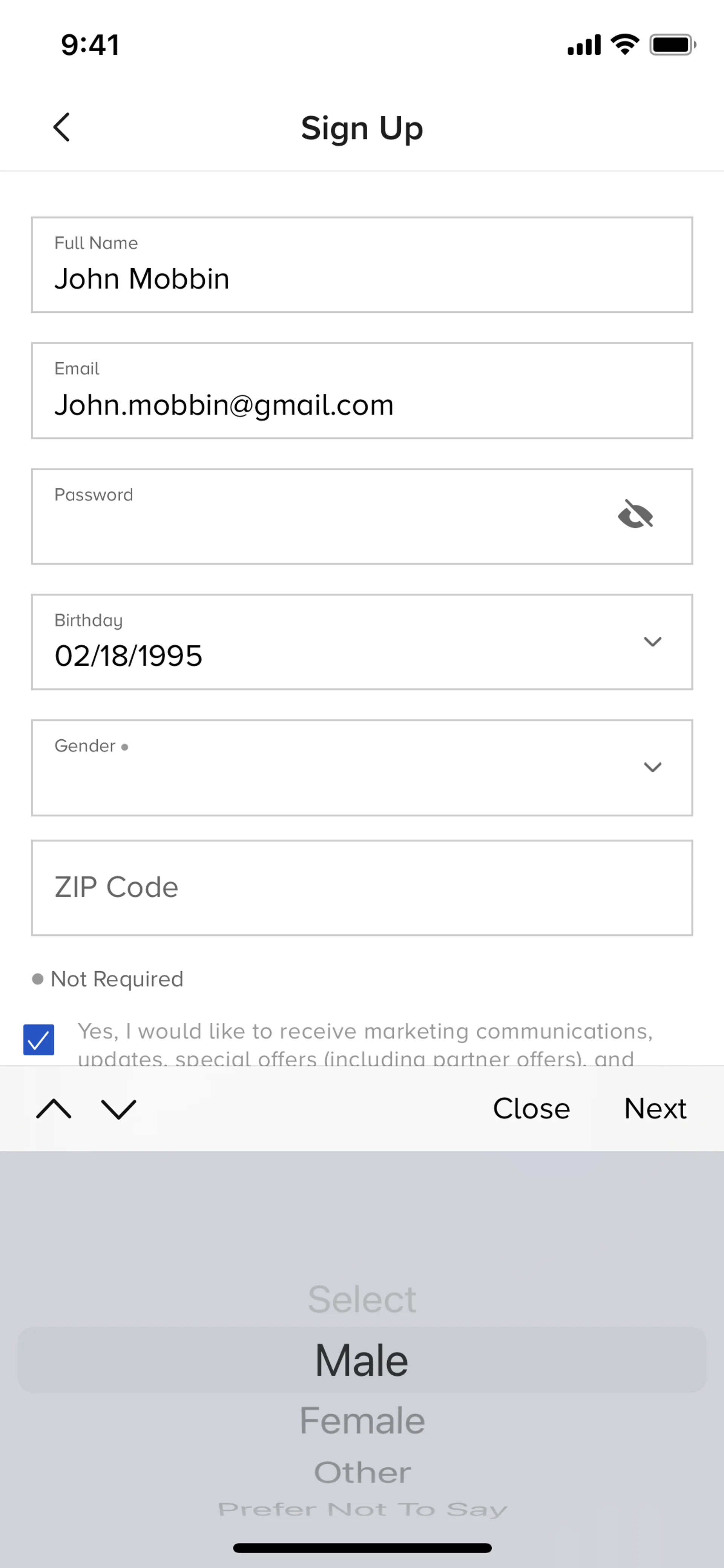This screenshot has height=1568, width=724.
Task: Tap the cellular signal icon
Action: [584, 45]
